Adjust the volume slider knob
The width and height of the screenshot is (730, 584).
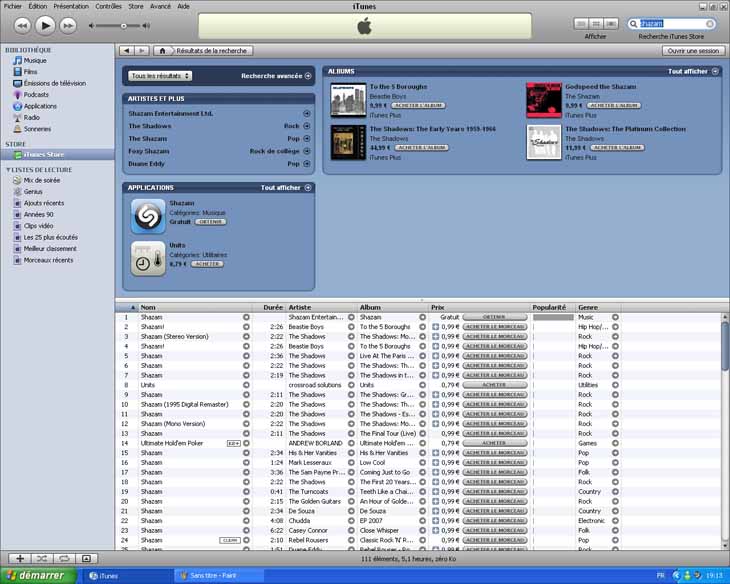[124, 26]
